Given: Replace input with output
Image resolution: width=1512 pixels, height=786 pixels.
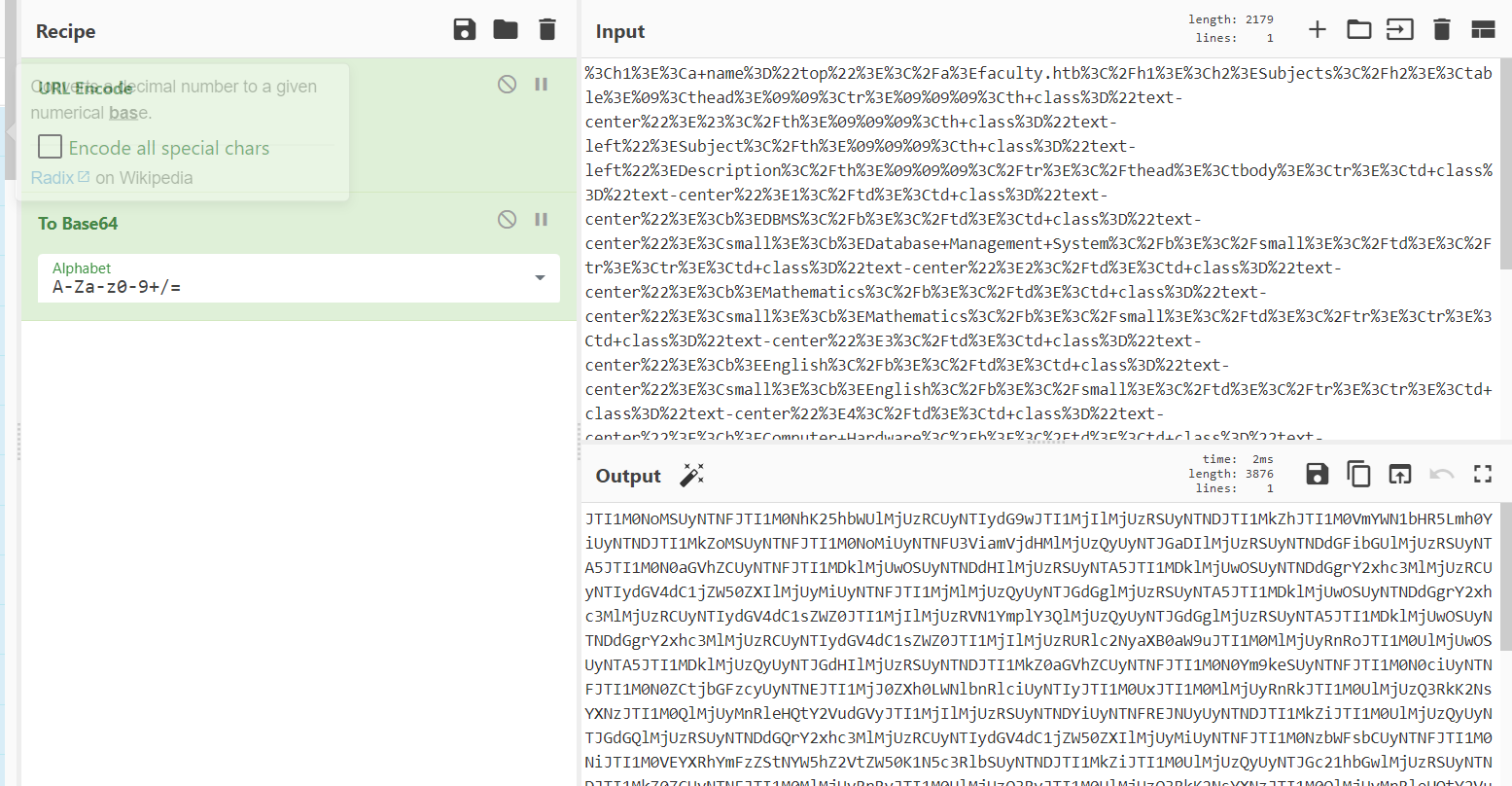Looking at the screenshot, I should (x=1399, y=474).
